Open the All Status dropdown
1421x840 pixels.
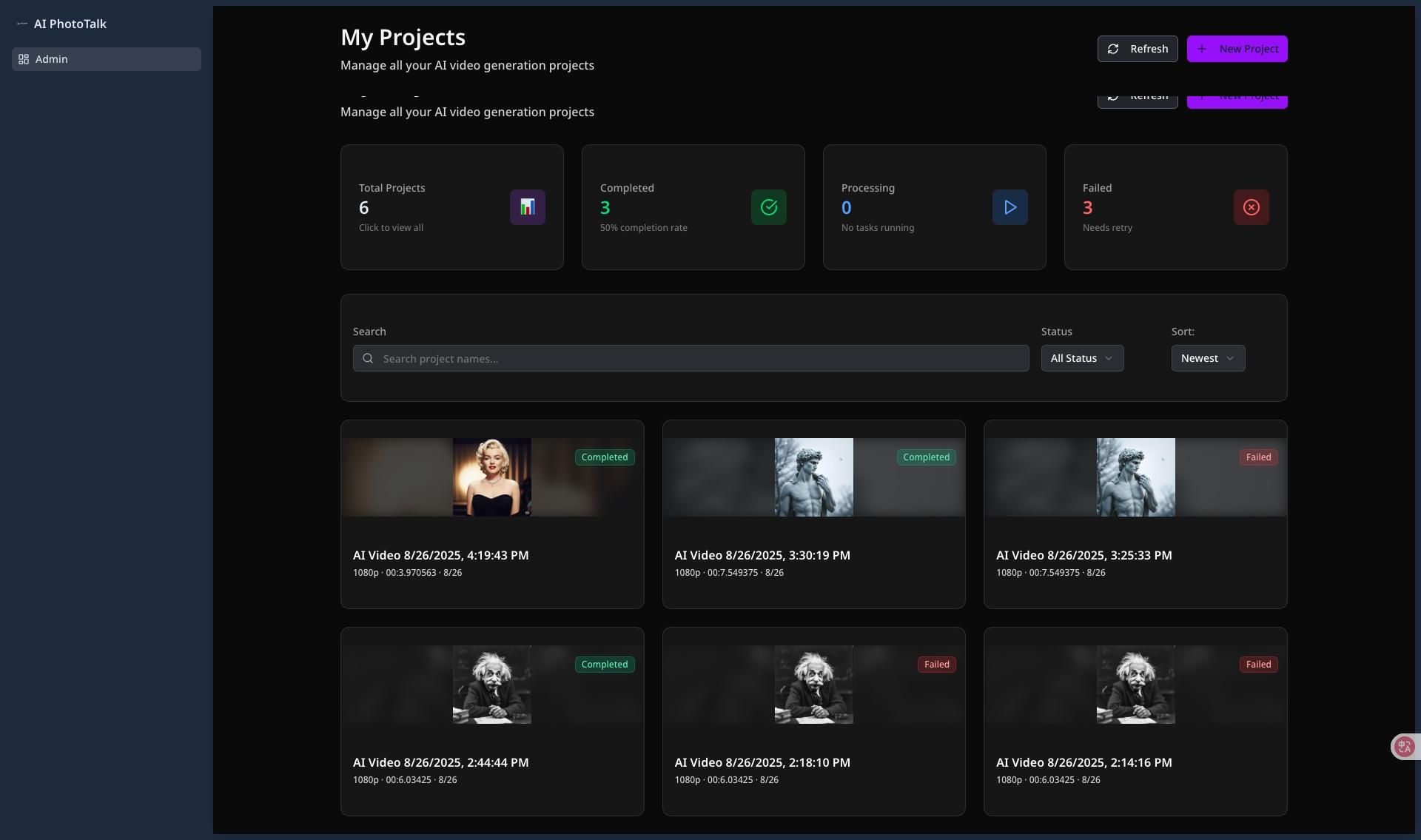tap(1081, 358)
